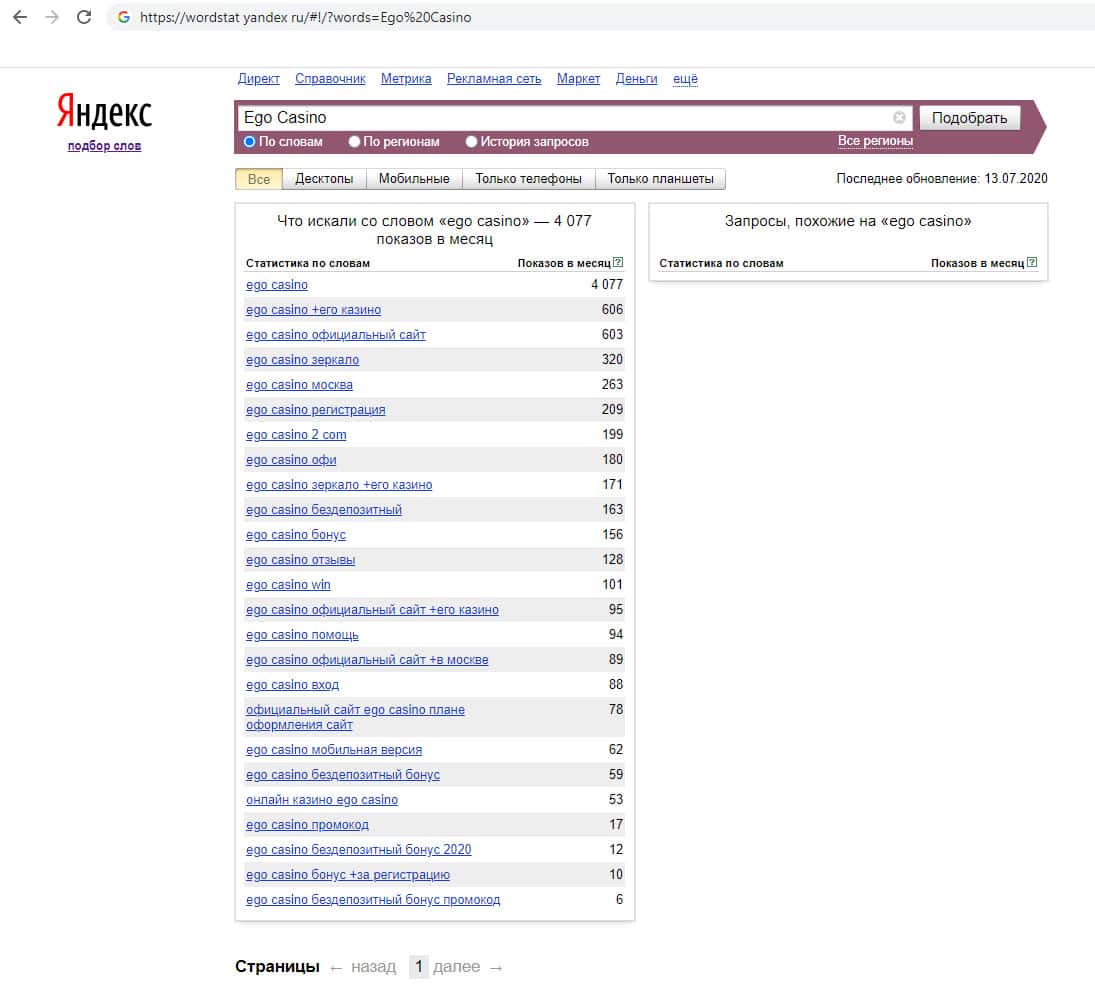1095x993 pixels.
Task: Click the browser address bar URL
Action: coord(305,17)
